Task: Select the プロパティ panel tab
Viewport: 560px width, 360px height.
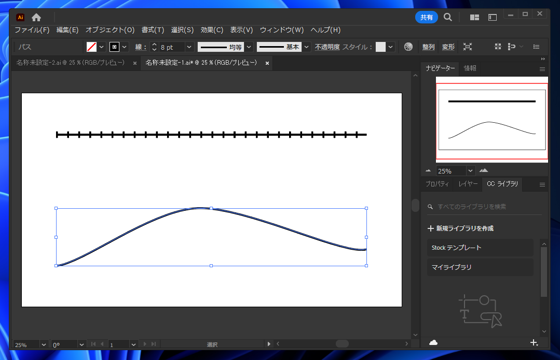Action: tap(437, 184)
